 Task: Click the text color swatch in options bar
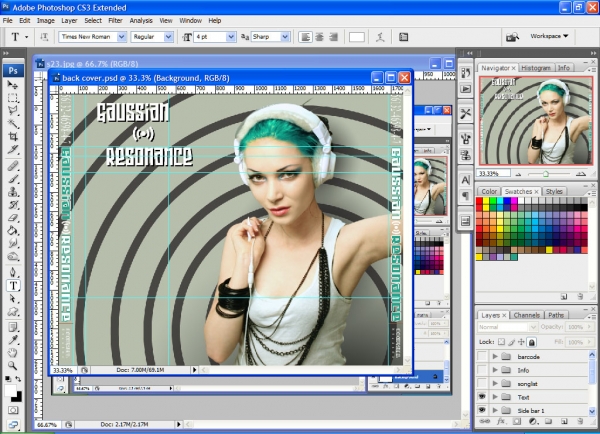[x=357, y=37]
